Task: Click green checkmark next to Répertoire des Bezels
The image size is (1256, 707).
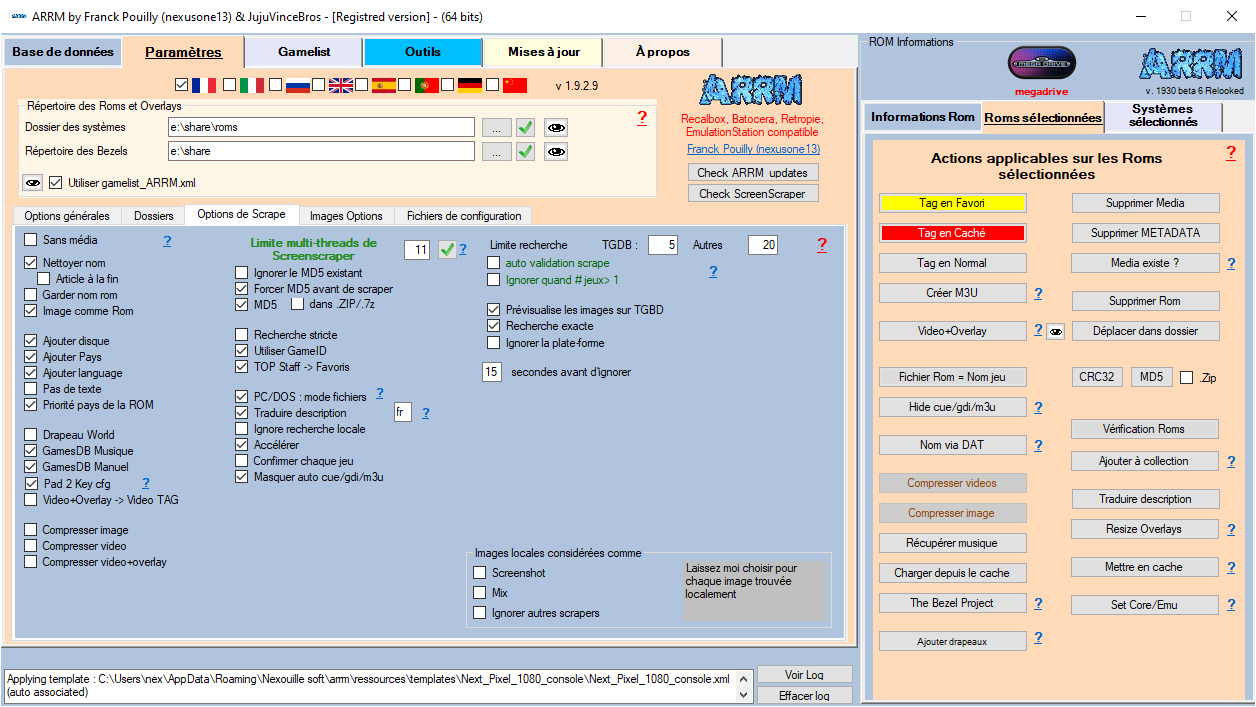Action: [x=526, y=152]
